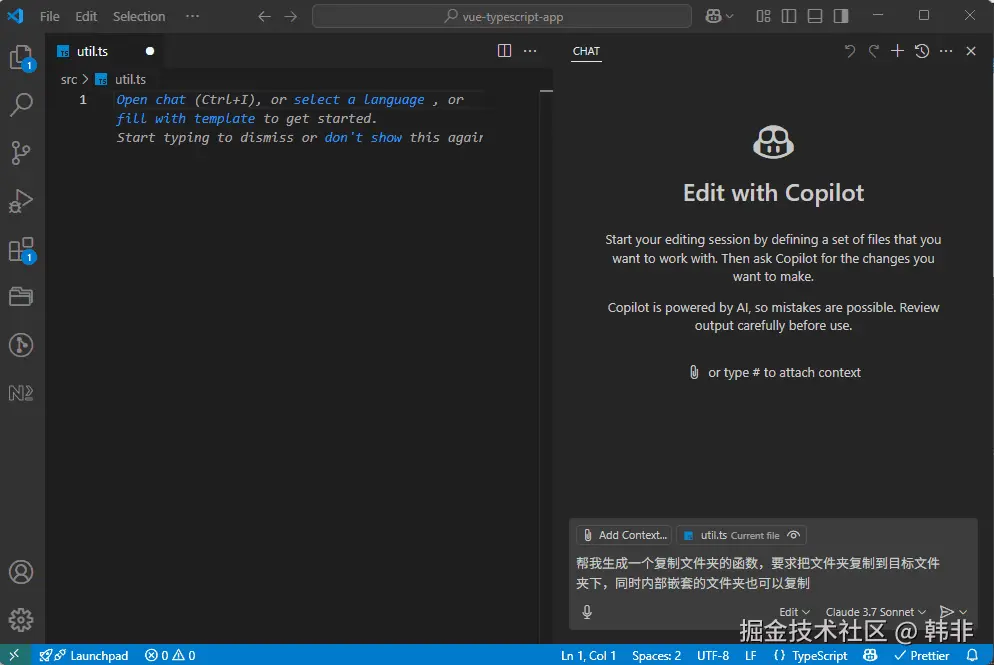
Task: Open Copilot title bar dropdown
Action: point(720,16)
